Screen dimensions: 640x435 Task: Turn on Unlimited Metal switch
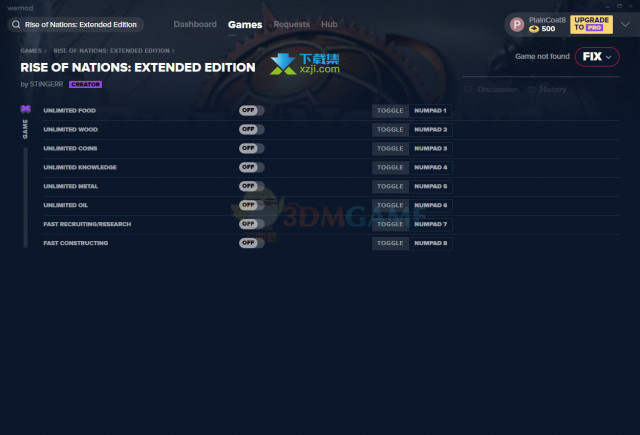[x=251, y=186]
